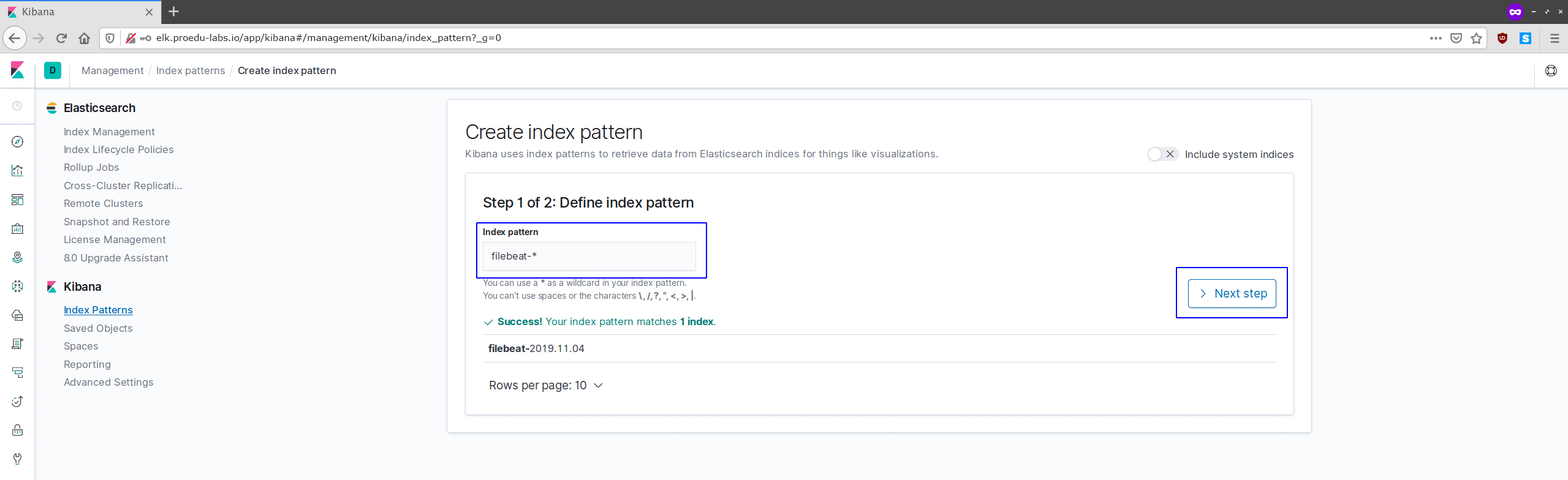1568x480 pixels.
Task: Click the Next step button
Action: coord(1232,293)
